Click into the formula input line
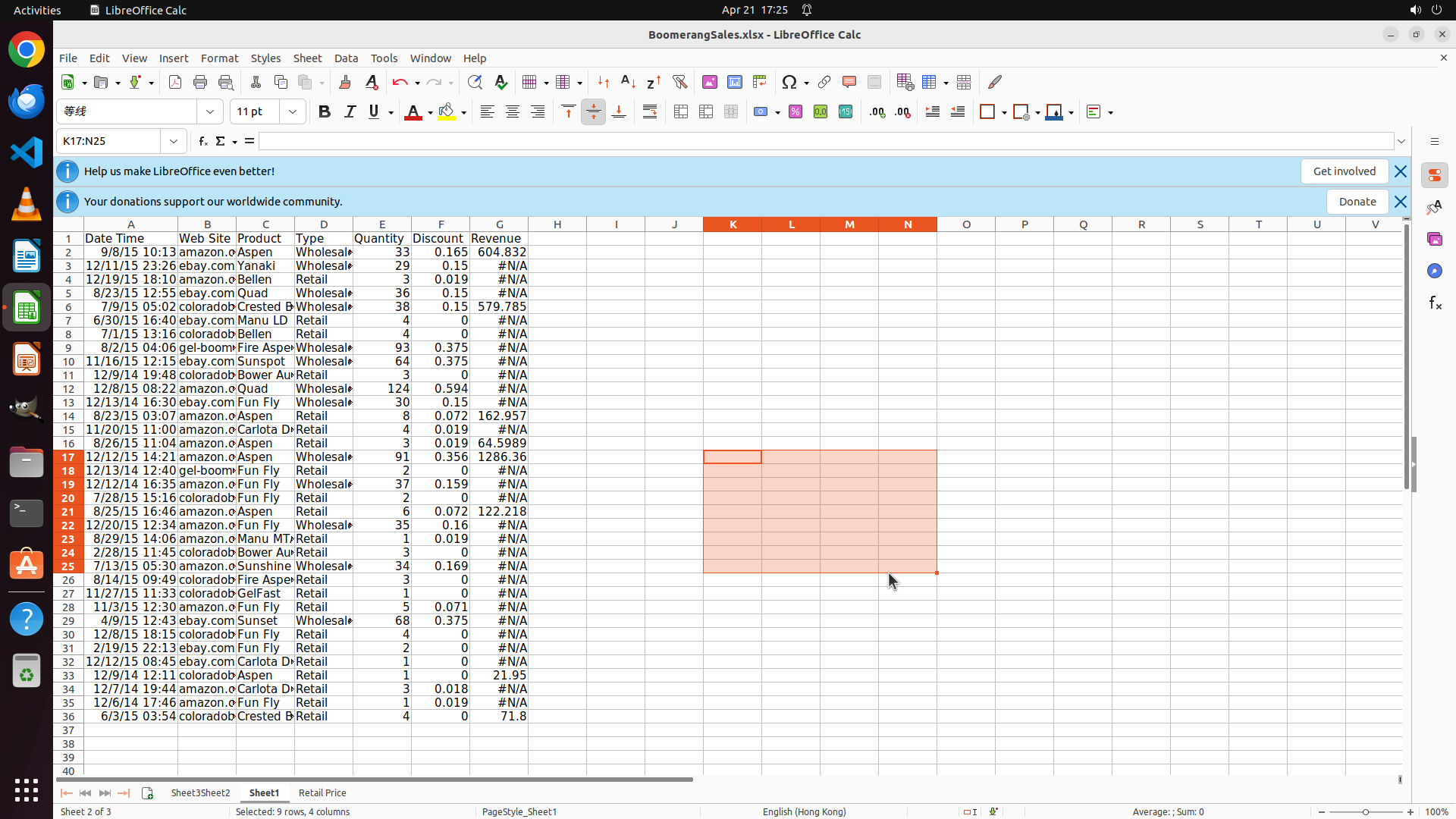Image resolution: width=1456 pixels, height=819 pixels. (825, 141)
